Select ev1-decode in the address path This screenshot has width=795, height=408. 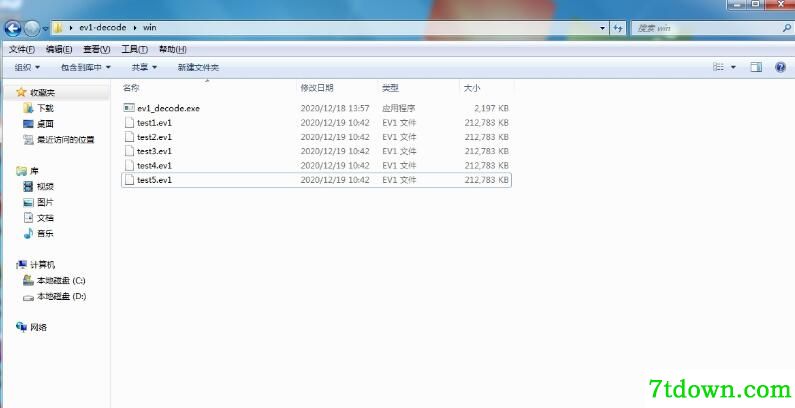click(102, 28)
